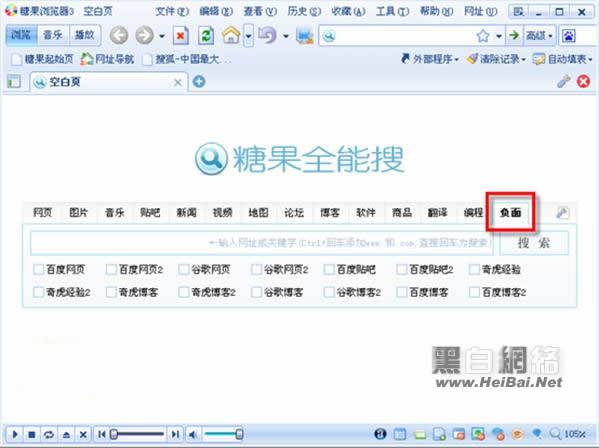Toggle the sidebar panel icon

coord(14,81)
